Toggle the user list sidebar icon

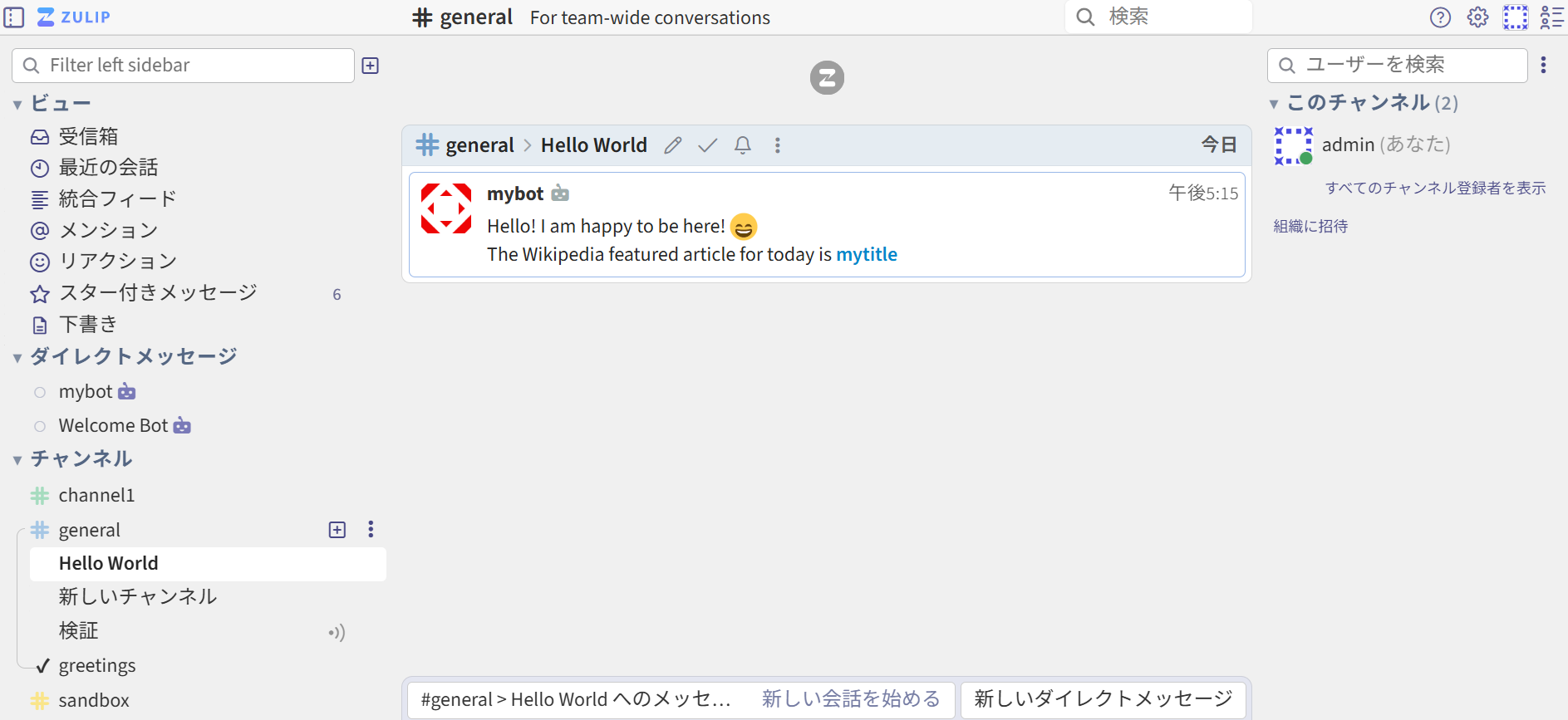point(1551,17)
